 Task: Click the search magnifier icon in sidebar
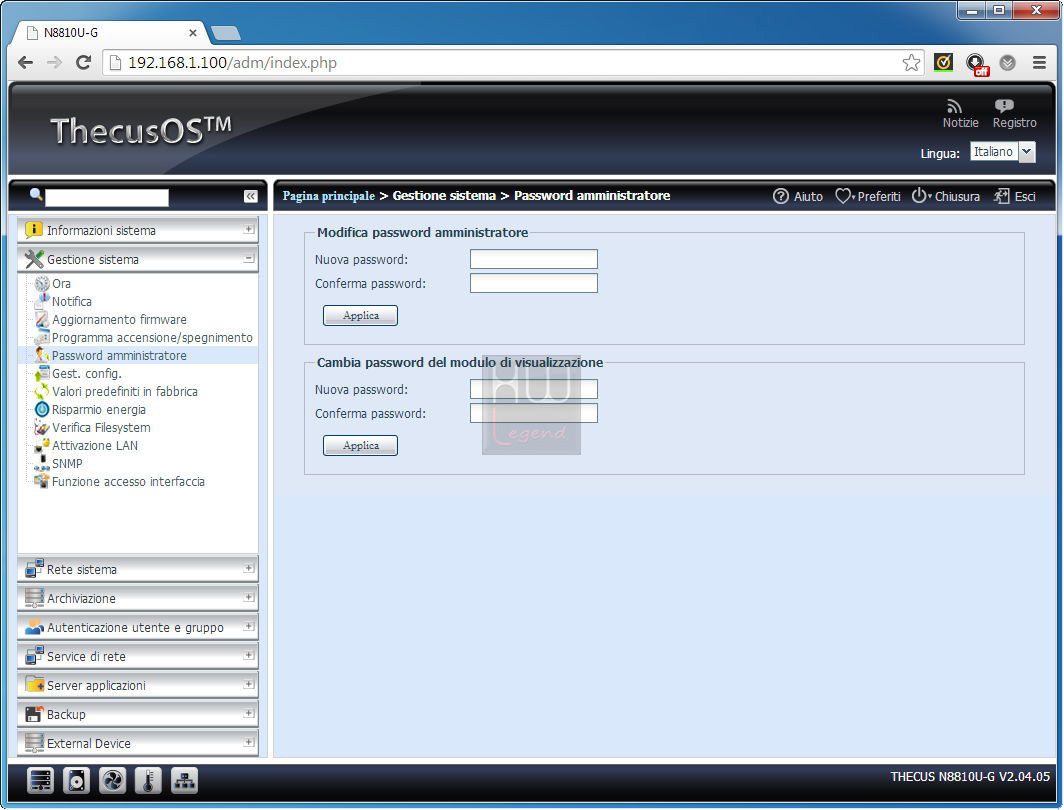coord(36,195)
